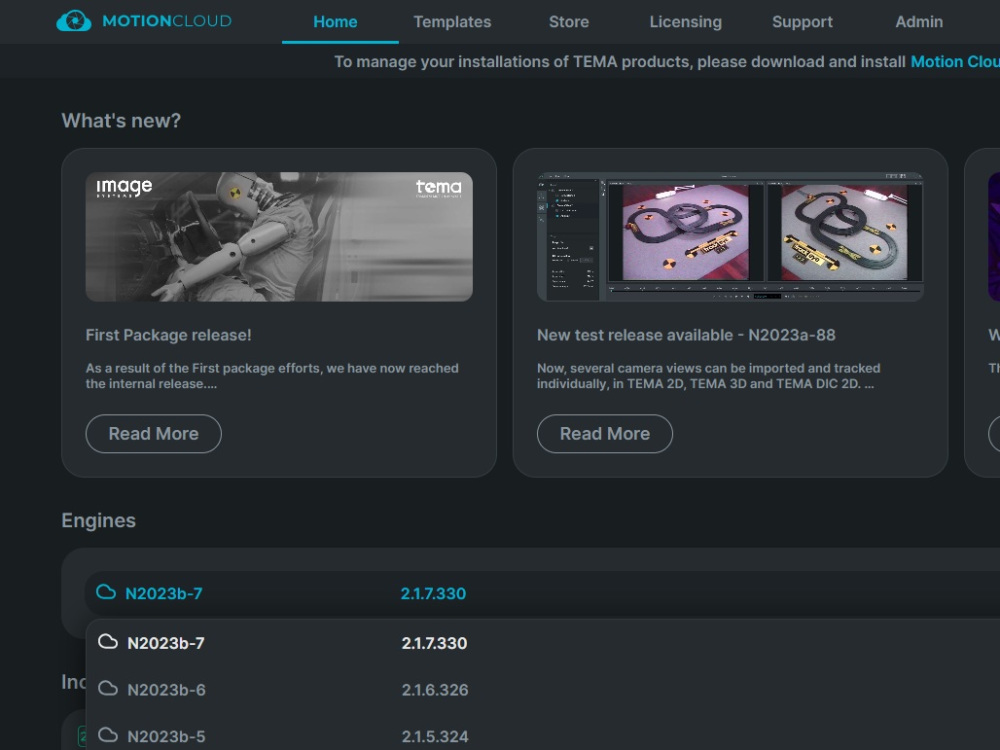Open the crash test dummy thumbnail
Image resolution: width=1000 pixels, height=750 pixels.
[x=279, y=237]
